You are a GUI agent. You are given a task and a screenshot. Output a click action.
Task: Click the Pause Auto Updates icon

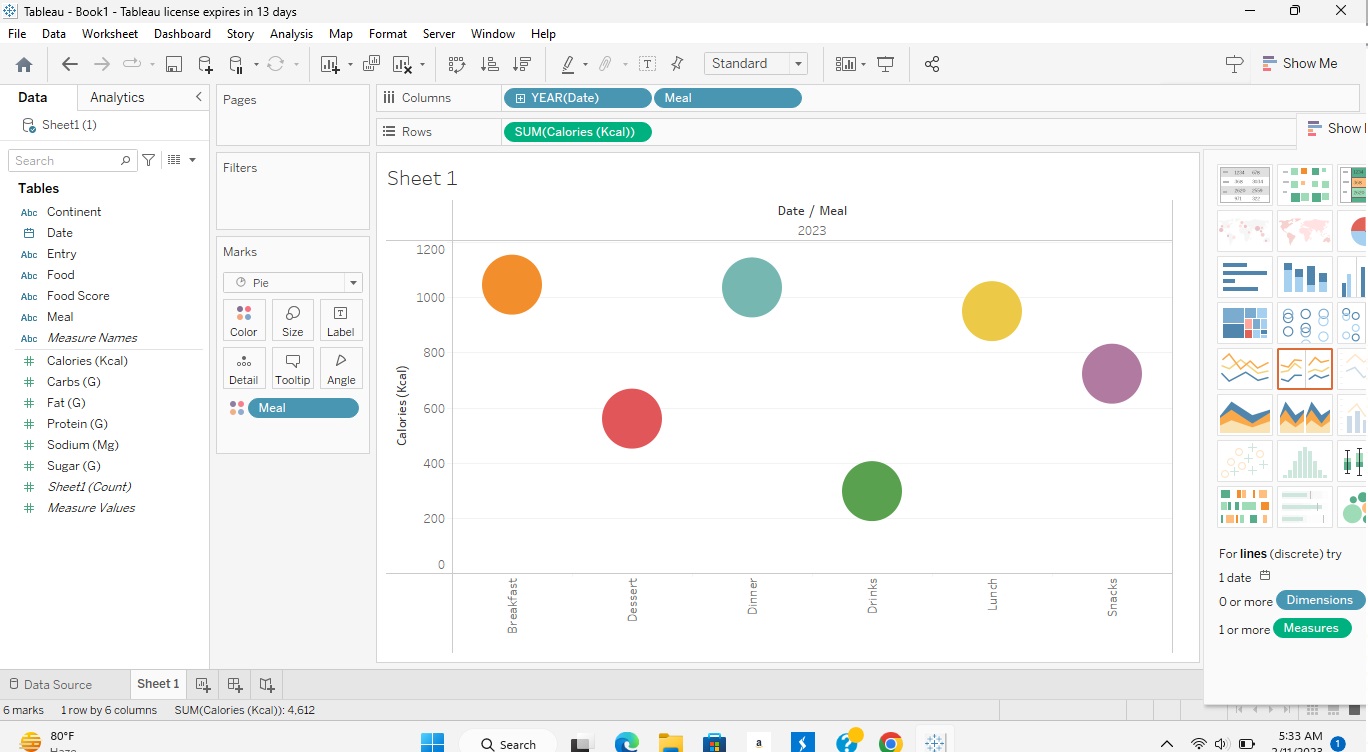tap(236, 64)
